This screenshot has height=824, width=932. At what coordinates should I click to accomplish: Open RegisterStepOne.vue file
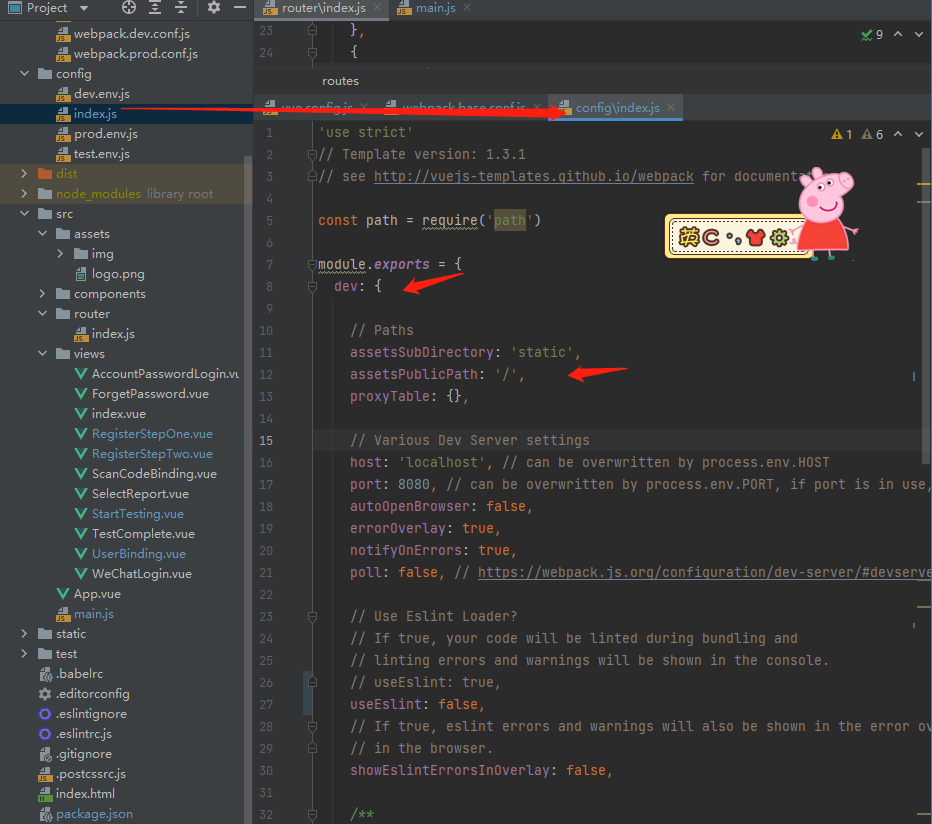(x=152, y=434)
